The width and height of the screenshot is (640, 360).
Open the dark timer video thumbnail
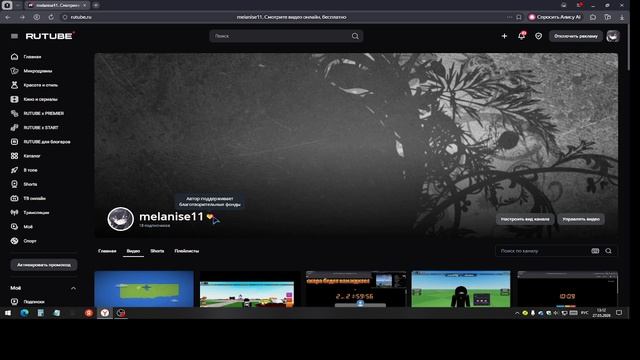567,289
